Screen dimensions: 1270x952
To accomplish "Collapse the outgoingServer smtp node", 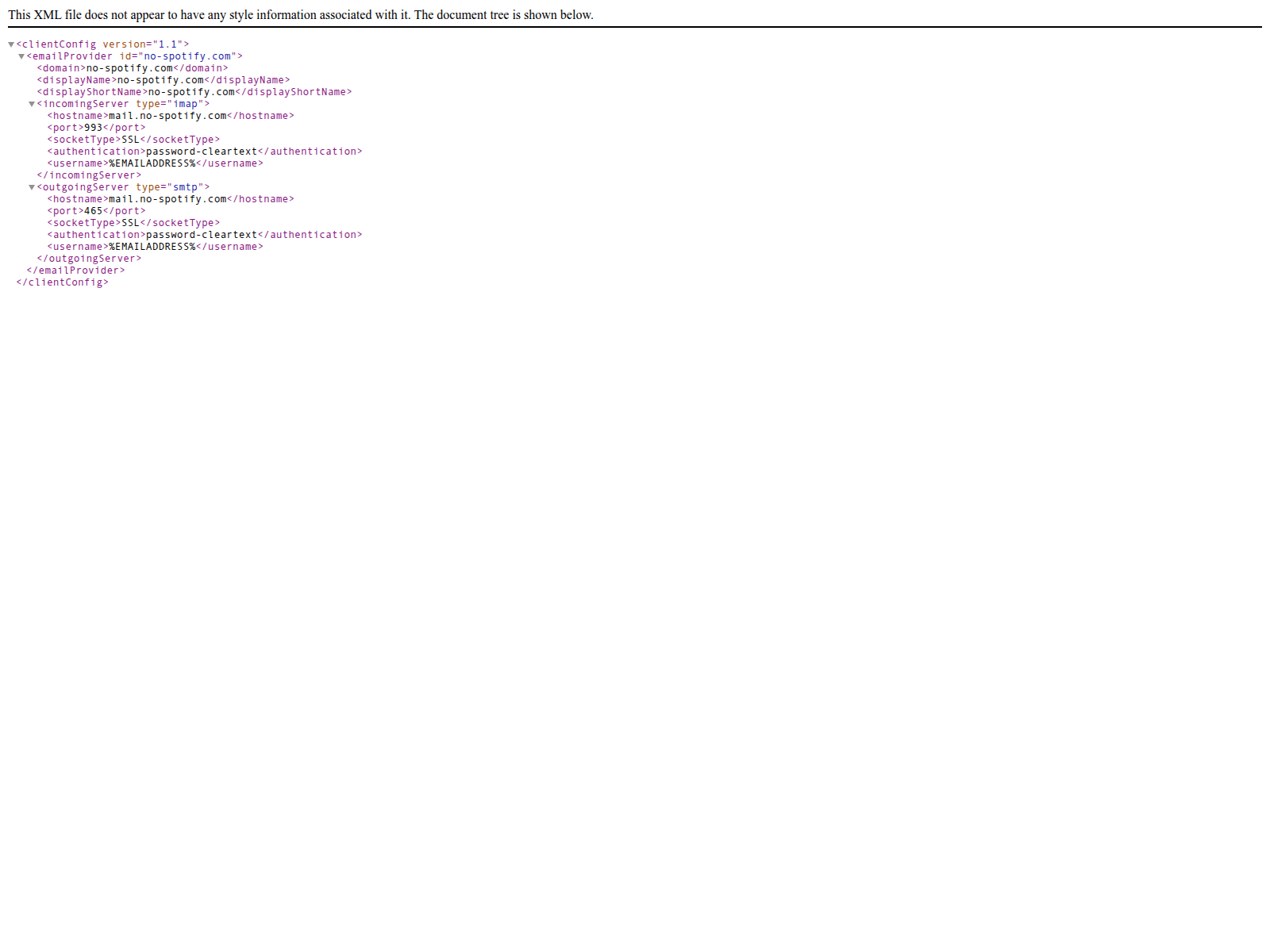I will coord(32,188).
